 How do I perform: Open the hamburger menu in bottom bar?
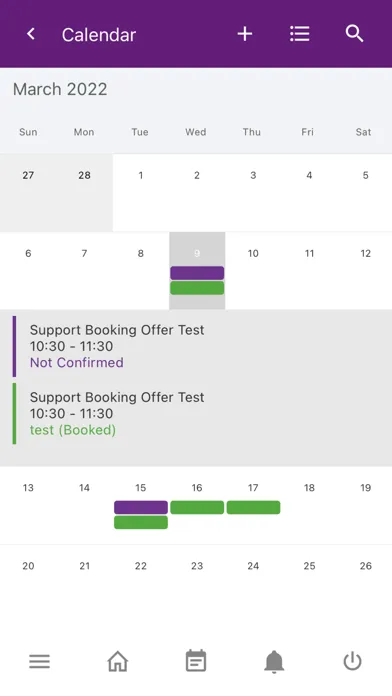click(x=40, y=662)
